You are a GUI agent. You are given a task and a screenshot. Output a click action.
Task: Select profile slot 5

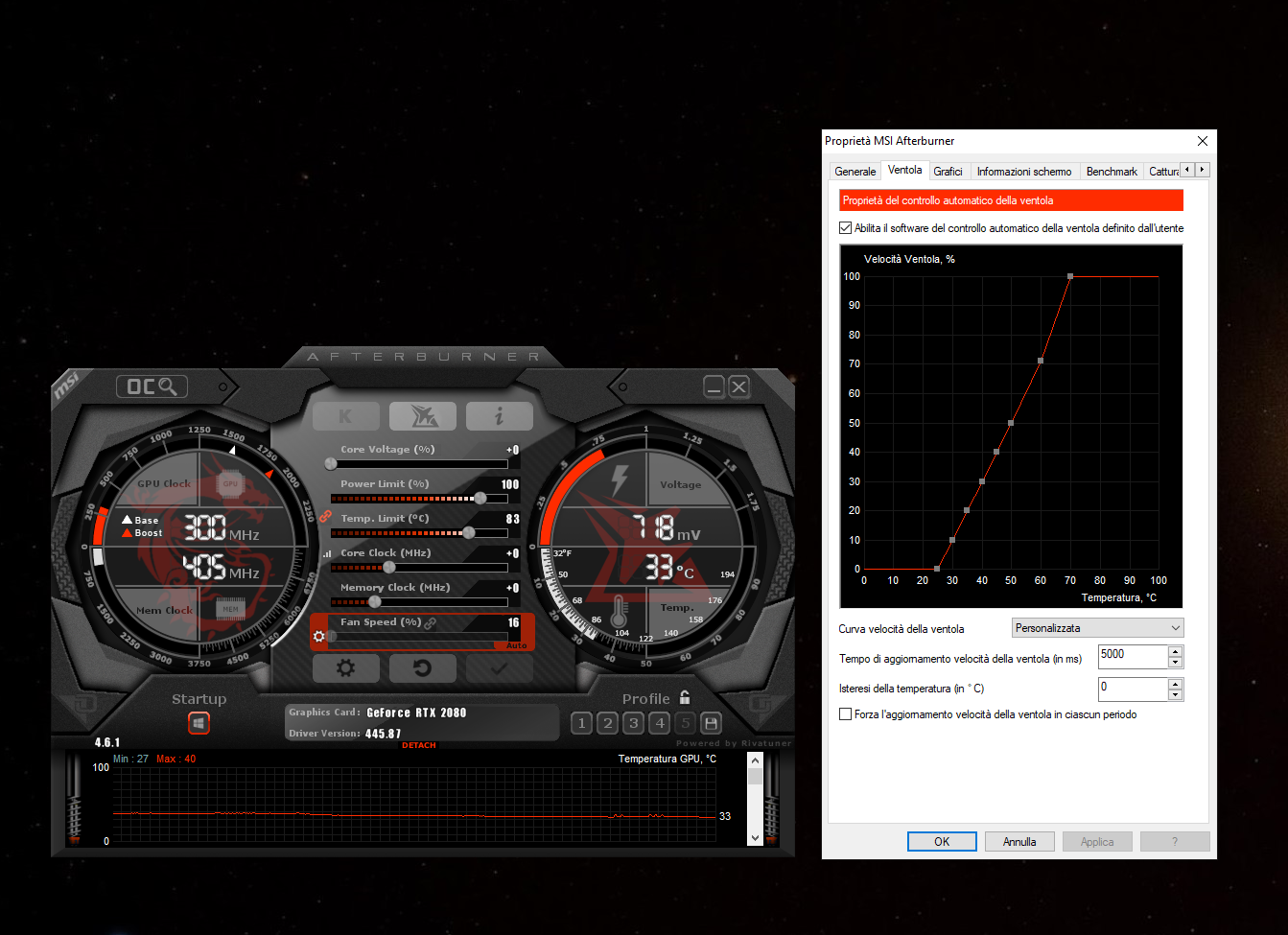pyautogui.click(x=685, y=723)
